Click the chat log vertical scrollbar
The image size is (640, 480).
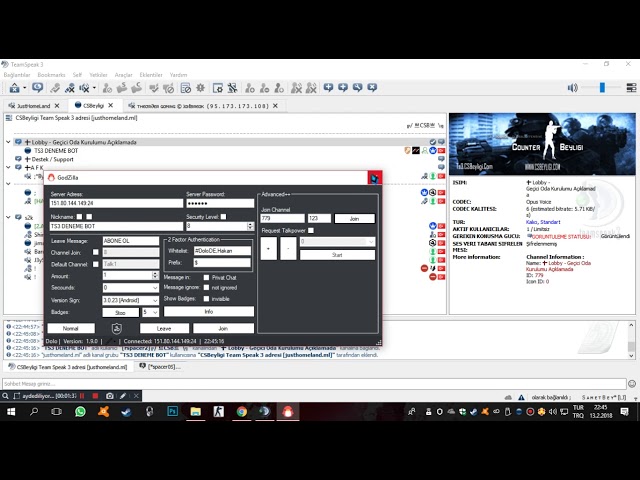coord(631,340)
